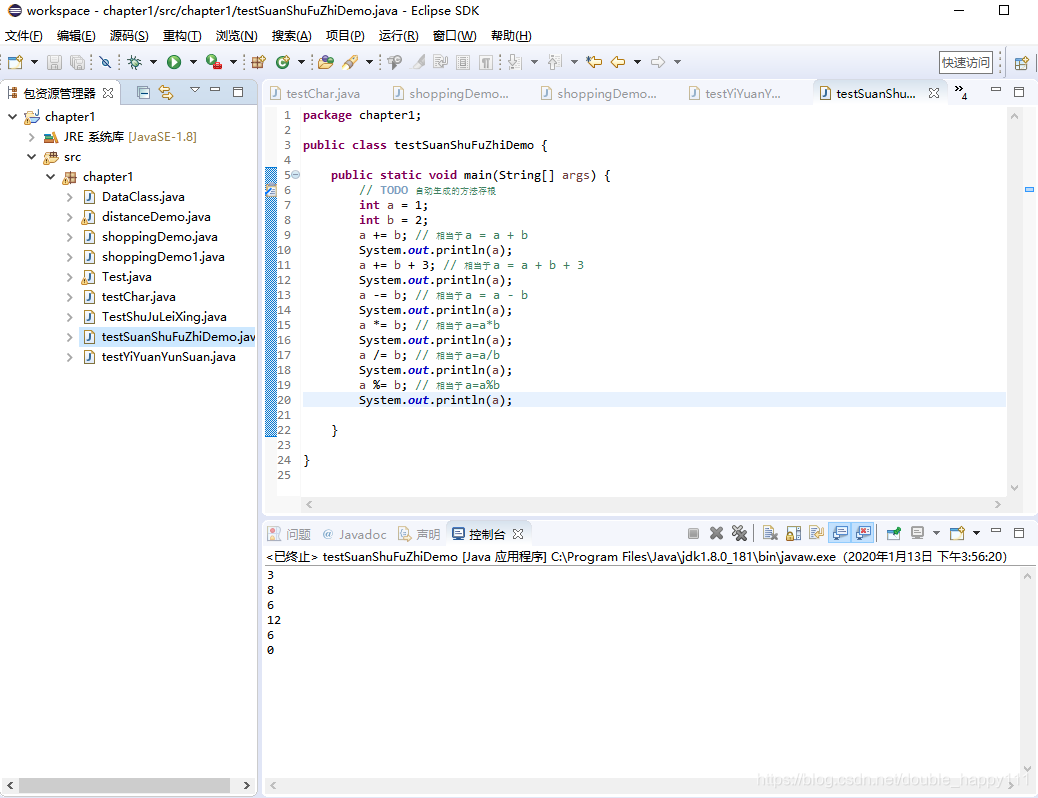Click the New Java Package icon
This screenshot has width=1038, height=798.
pos(258,62)
